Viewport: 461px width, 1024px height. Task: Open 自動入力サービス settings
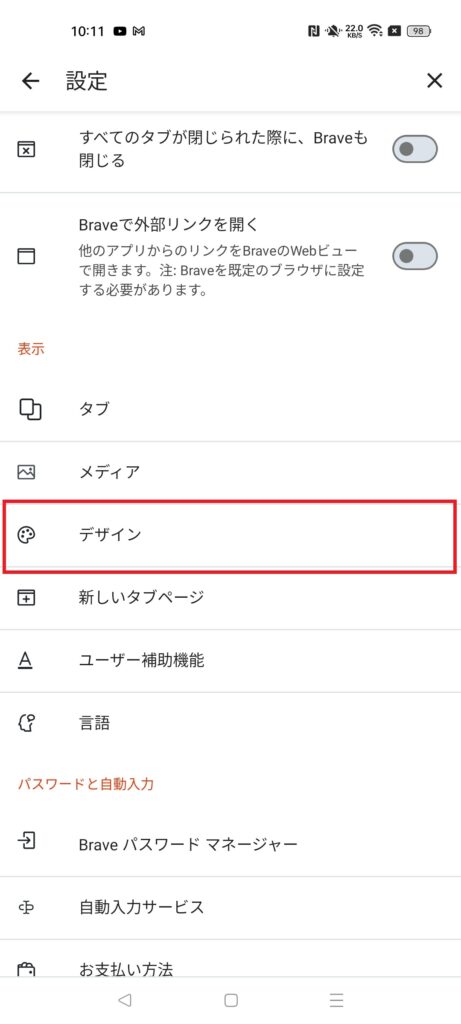pyautogui.click(x=230, y=908)
